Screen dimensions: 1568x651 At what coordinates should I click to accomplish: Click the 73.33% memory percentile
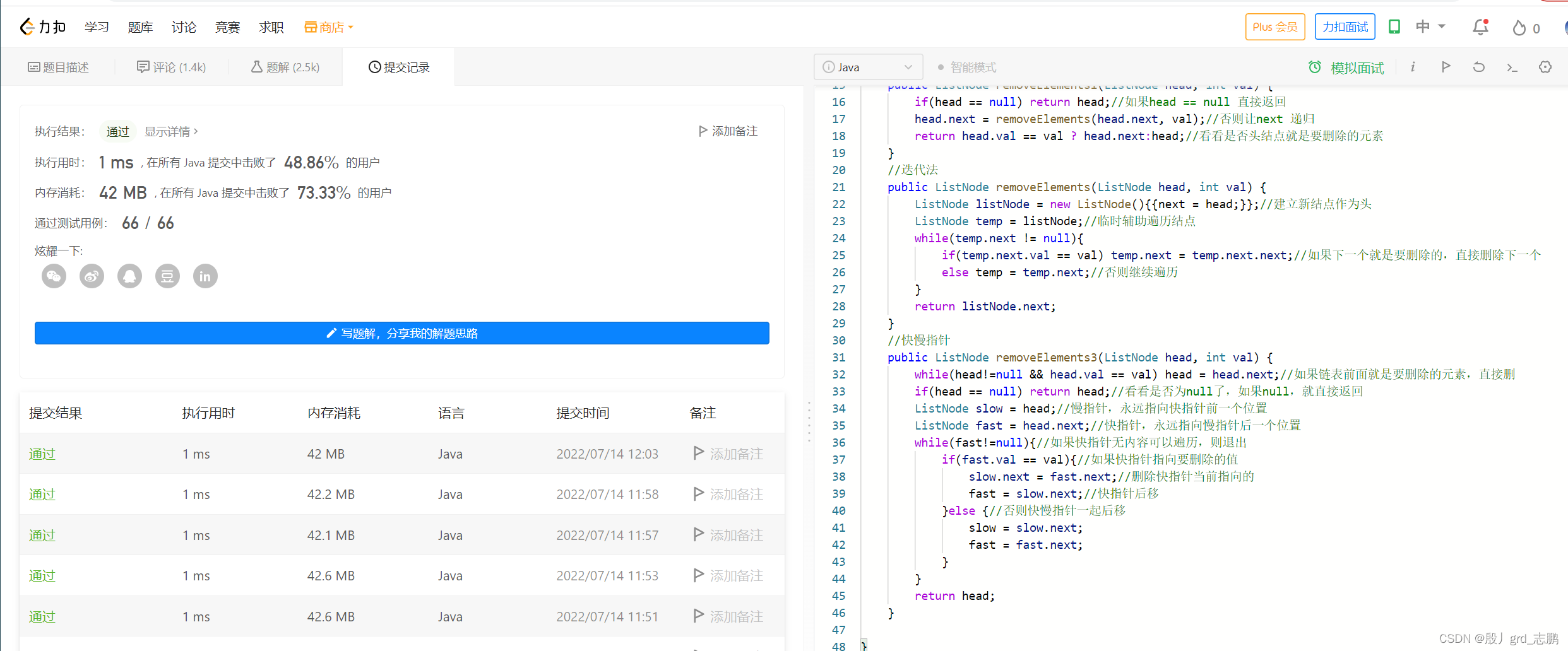(324, 192)
